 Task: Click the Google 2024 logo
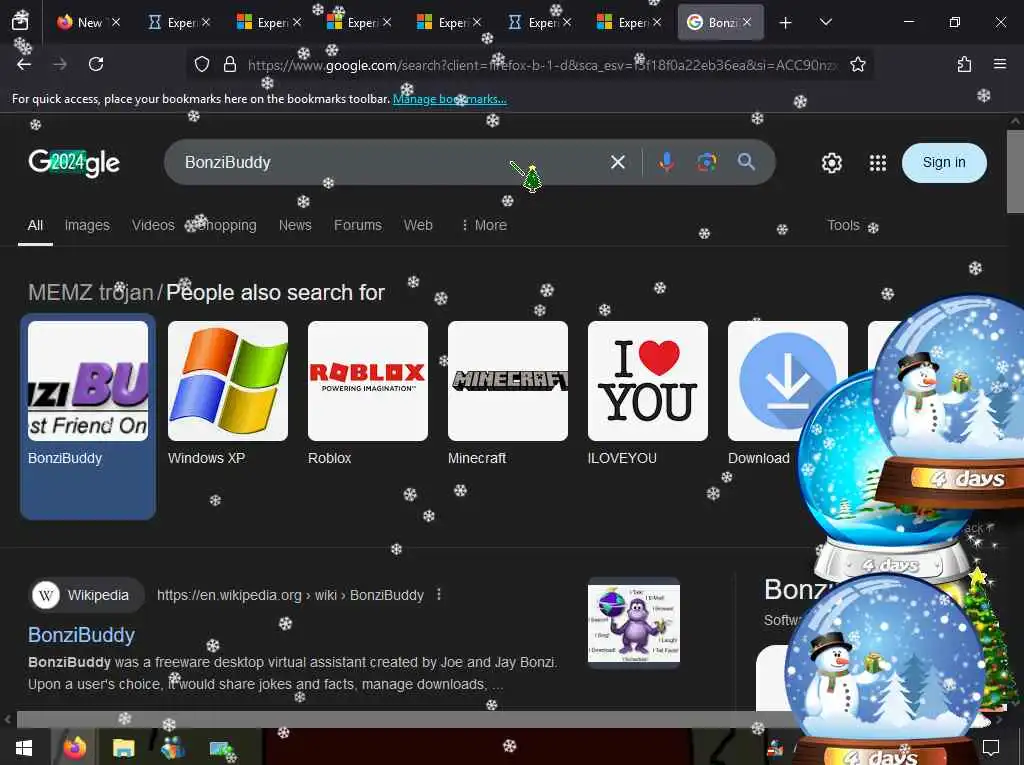[74, 163]
